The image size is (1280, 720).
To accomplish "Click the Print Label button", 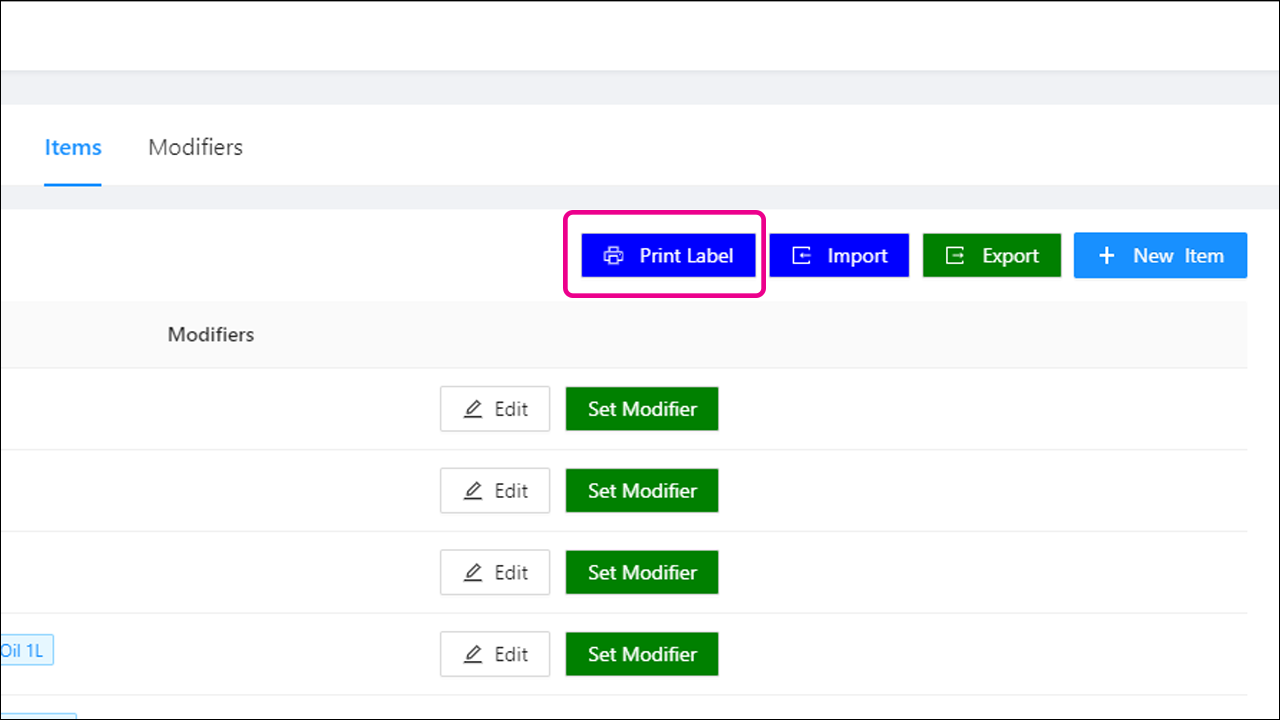I will 668,256.
